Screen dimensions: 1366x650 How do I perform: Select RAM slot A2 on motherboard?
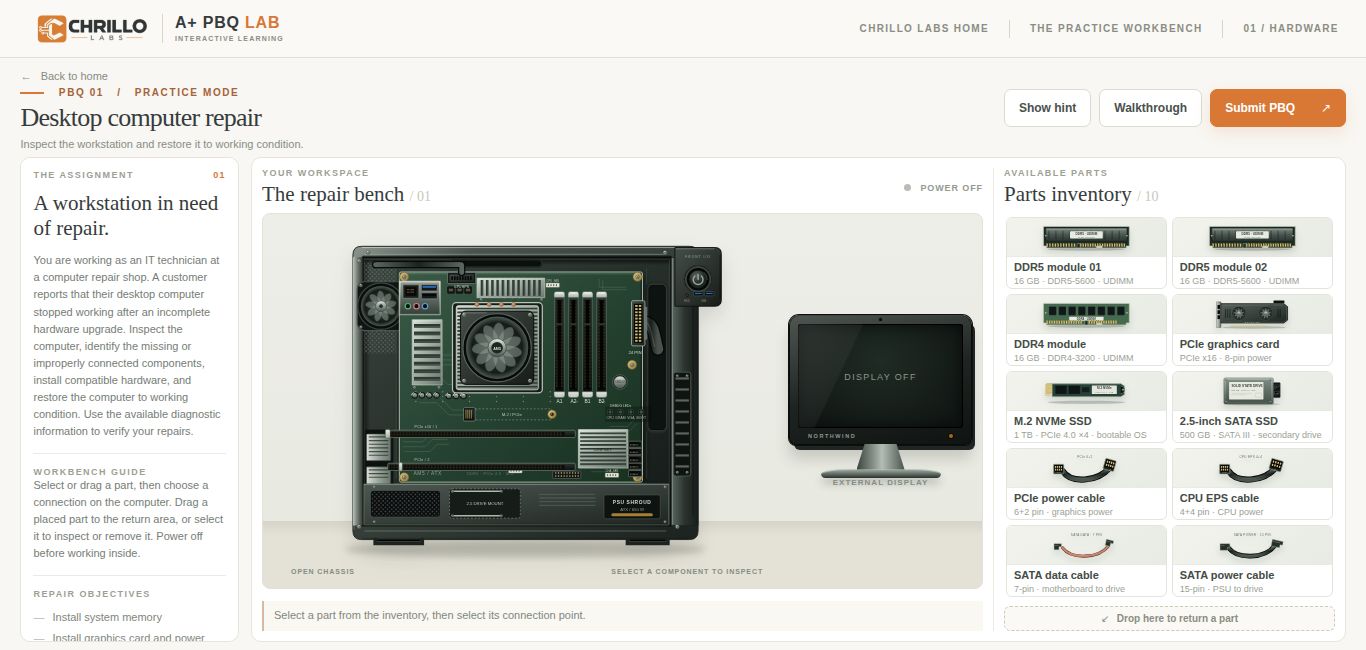(573, 344)
